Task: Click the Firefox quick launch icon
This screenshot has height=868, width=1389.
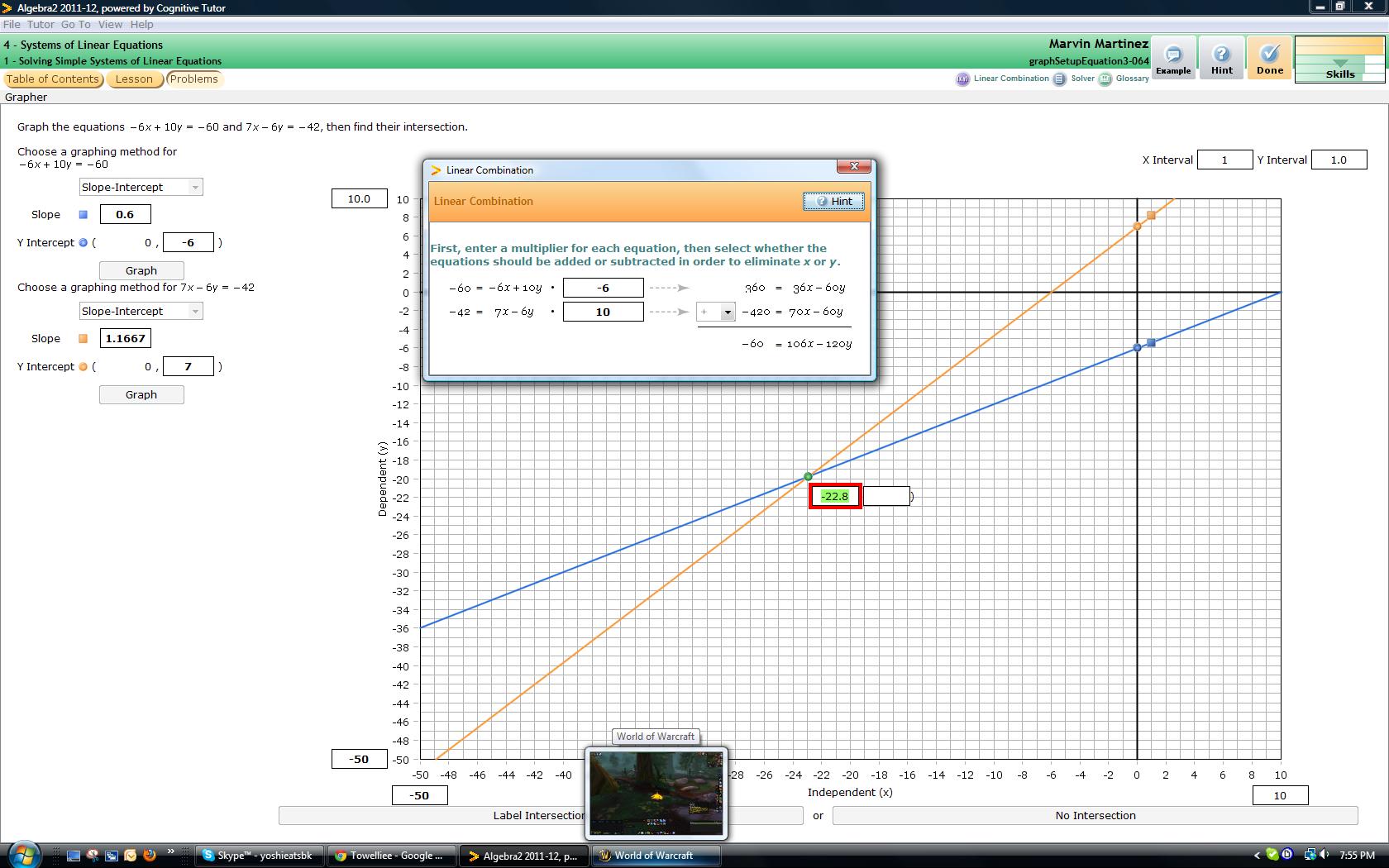Action: coord(150,856)
